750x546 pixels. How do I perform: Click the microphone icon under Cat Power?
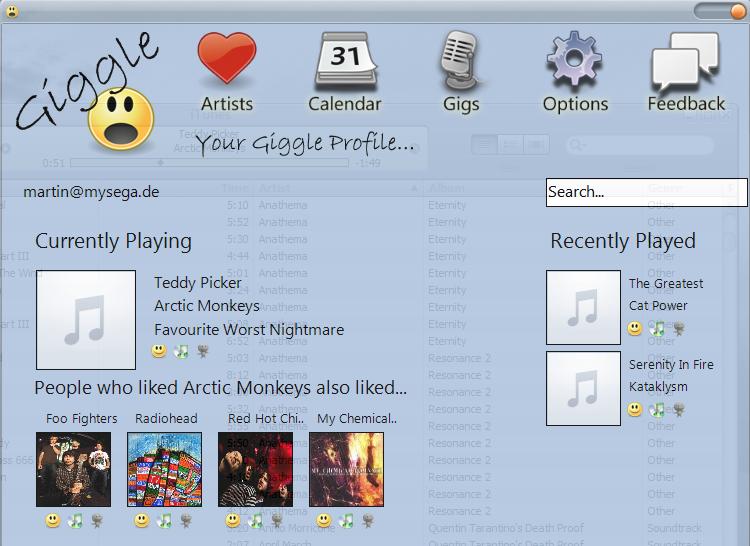[678, 328]
